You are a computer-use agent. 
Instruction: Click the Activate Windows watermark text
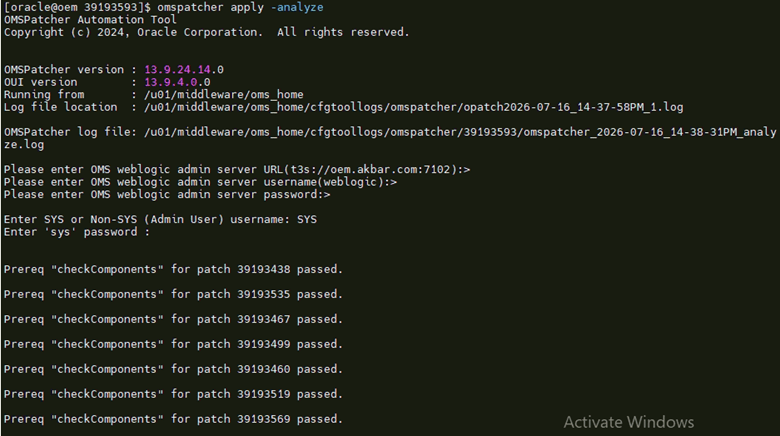point(629,422)
